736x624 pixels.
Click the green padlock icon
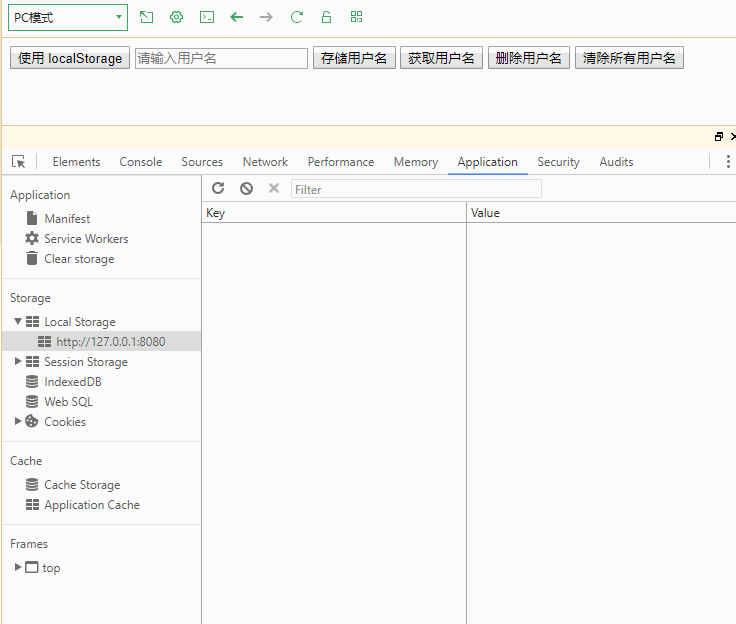326,17
